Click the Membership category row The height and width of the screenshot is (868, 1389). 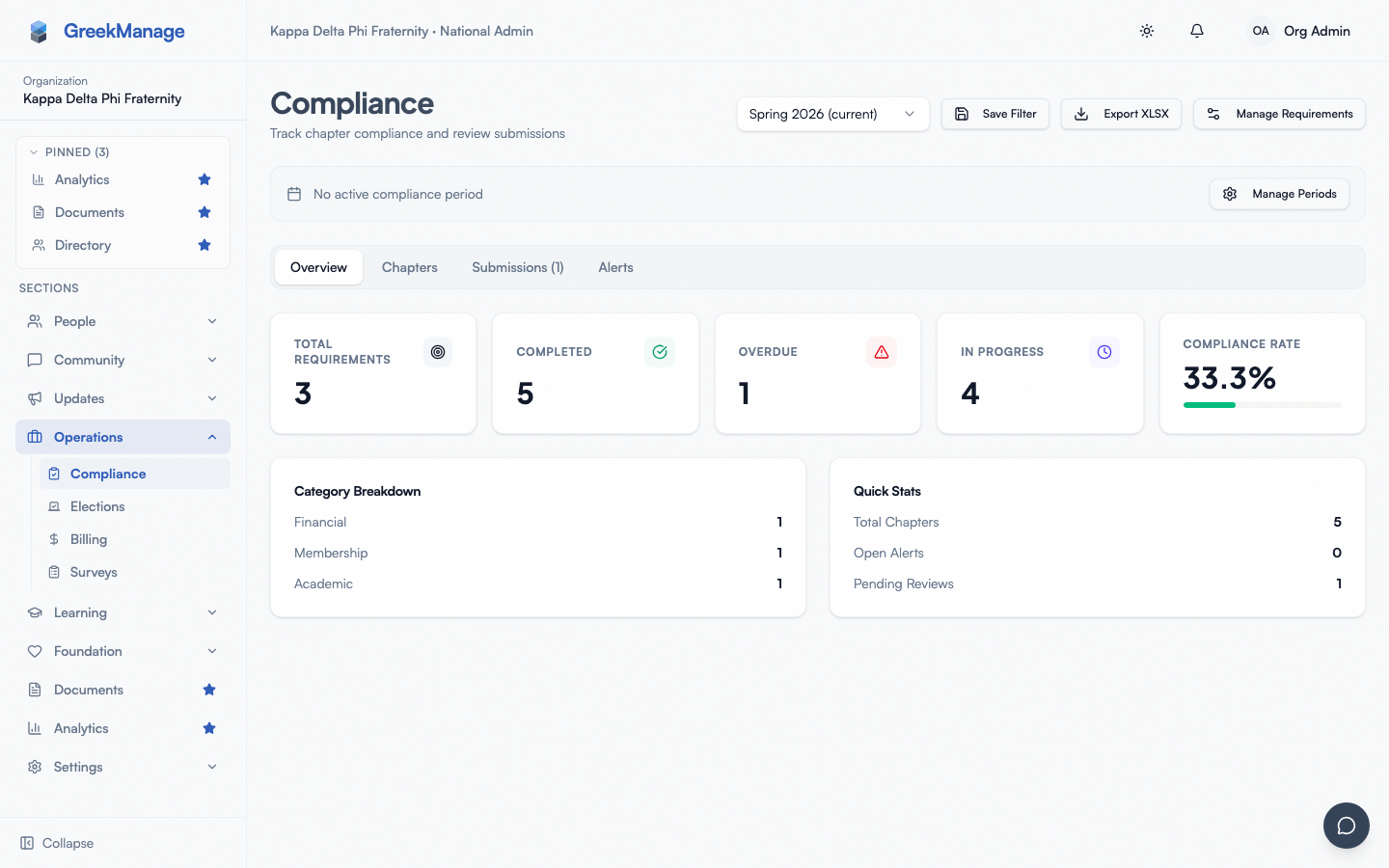[x=538, y=553]
